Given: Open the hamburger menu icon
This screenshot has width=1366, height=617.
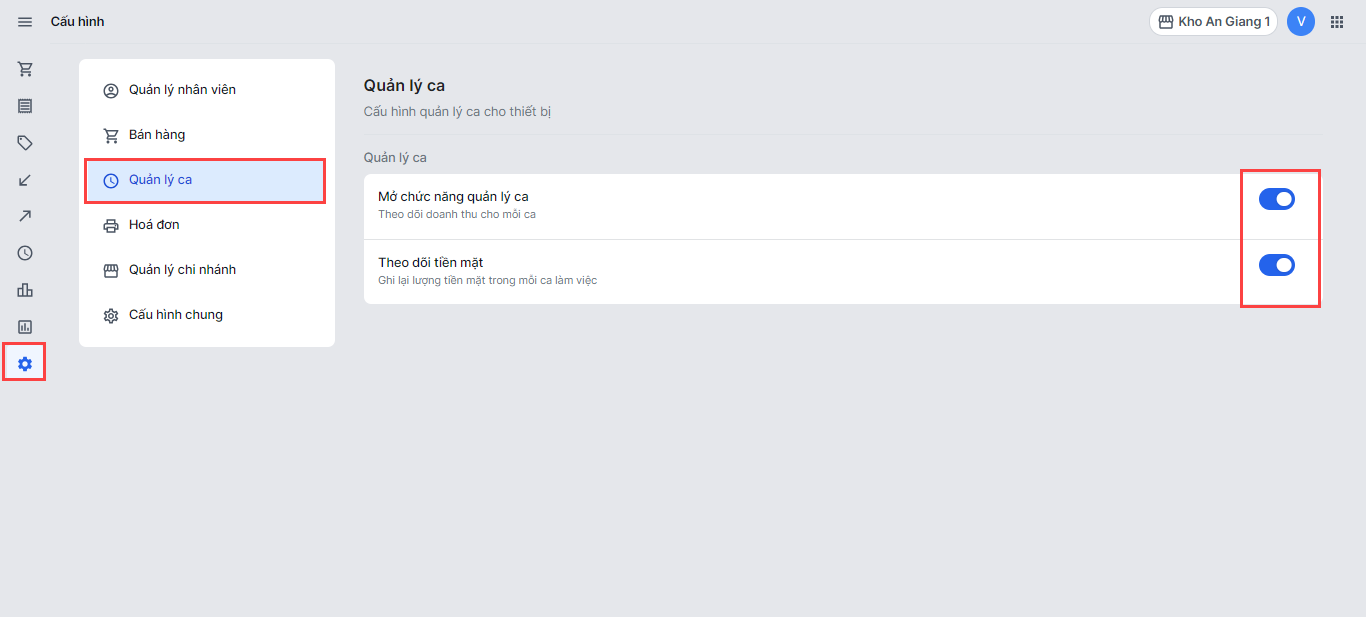Looking at the screenshot, I should 25,22.
